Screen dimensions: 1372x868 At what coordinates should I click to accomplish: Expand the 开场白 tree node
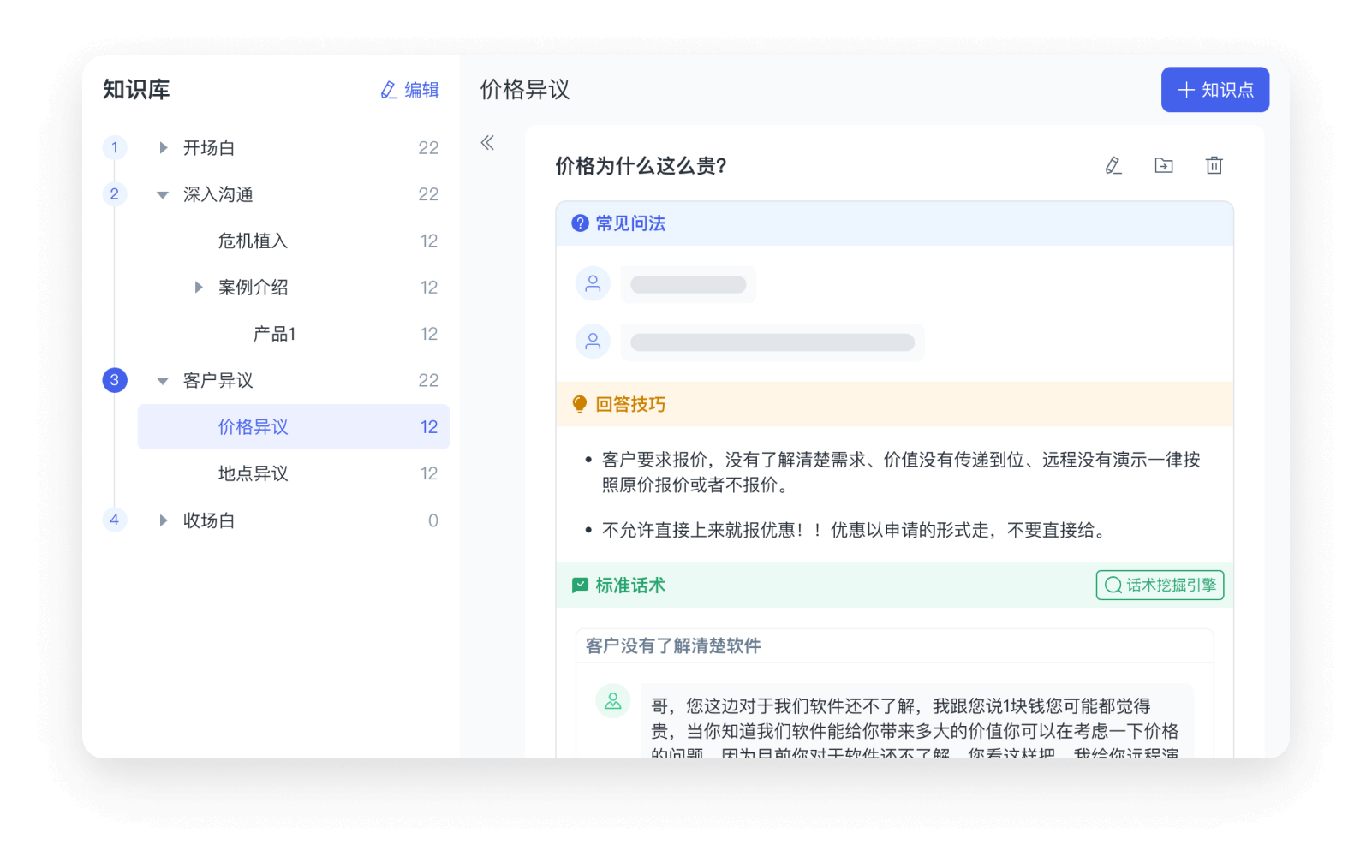163,148
